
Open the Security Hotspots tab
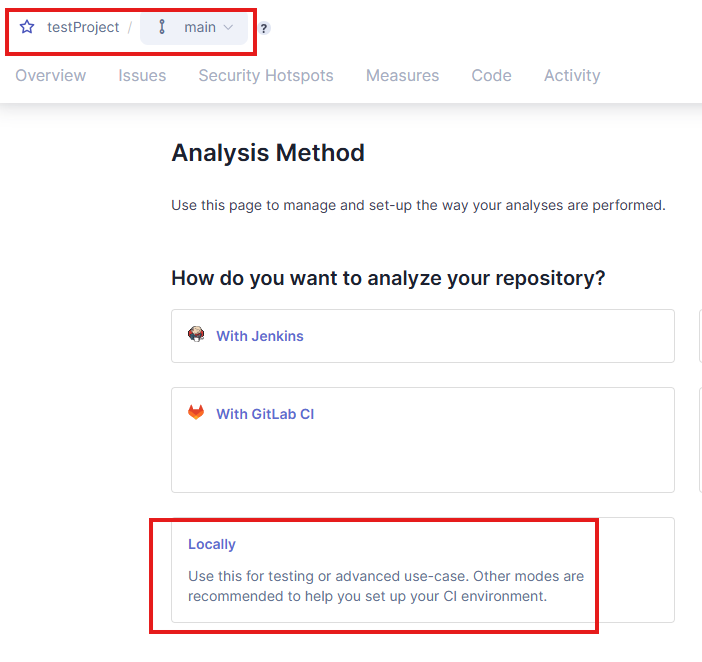point(266,76)
